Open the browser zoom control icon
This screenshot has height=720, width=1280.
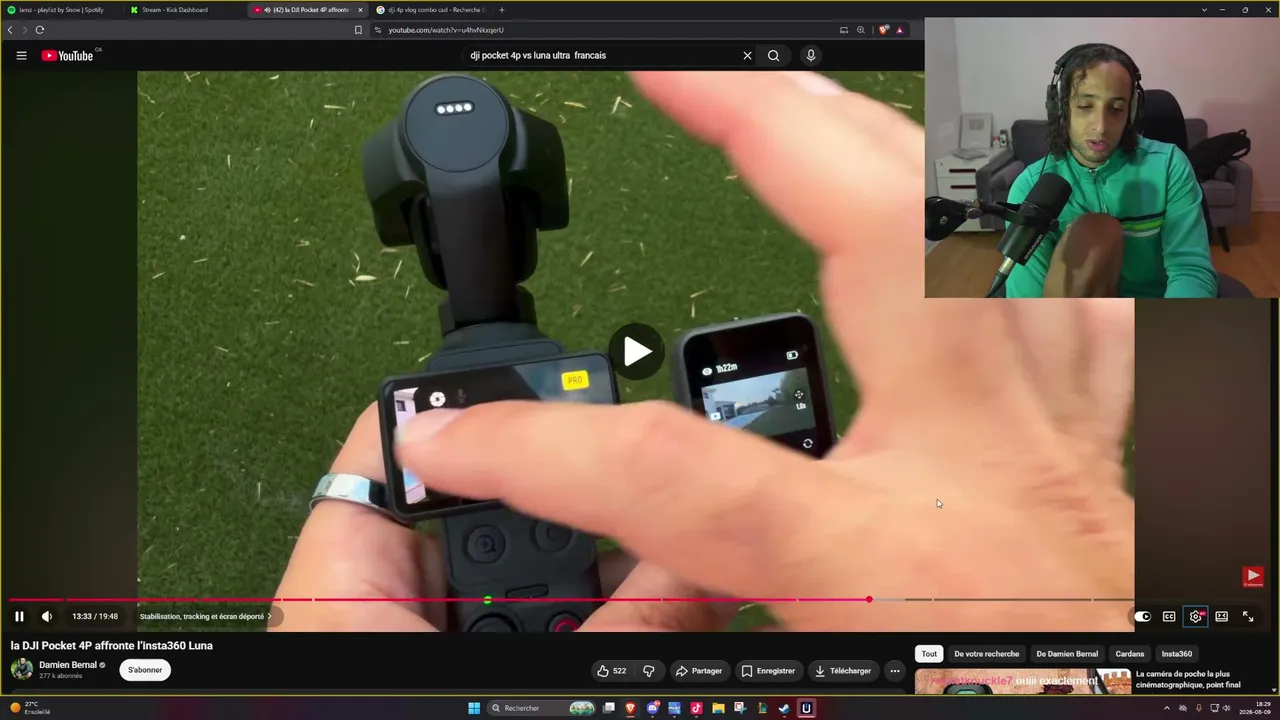click(x=861, y=30)
